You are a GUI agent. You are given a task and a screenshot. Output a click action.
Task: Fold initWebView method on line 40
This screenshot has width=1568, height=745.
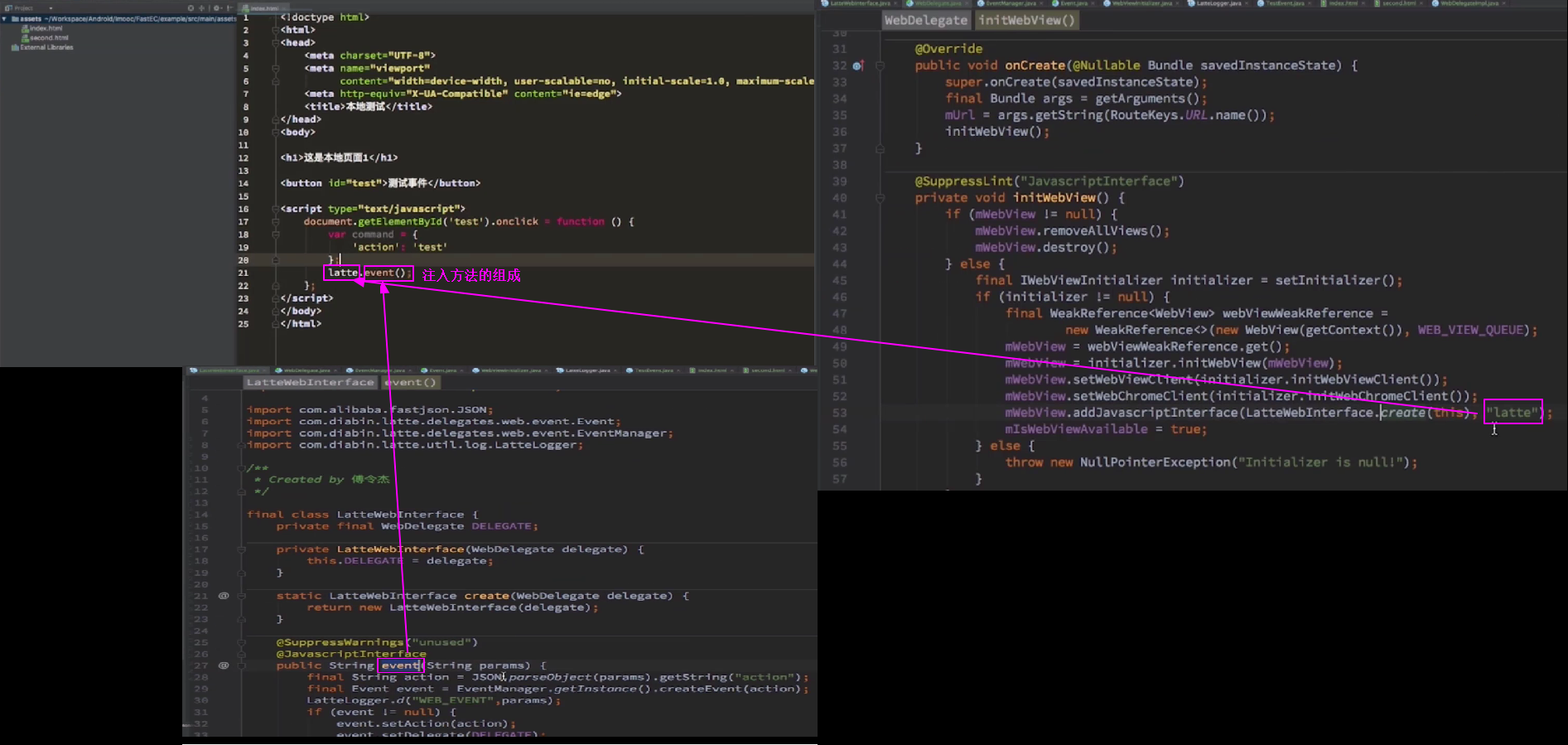click(x=880, y=198)
